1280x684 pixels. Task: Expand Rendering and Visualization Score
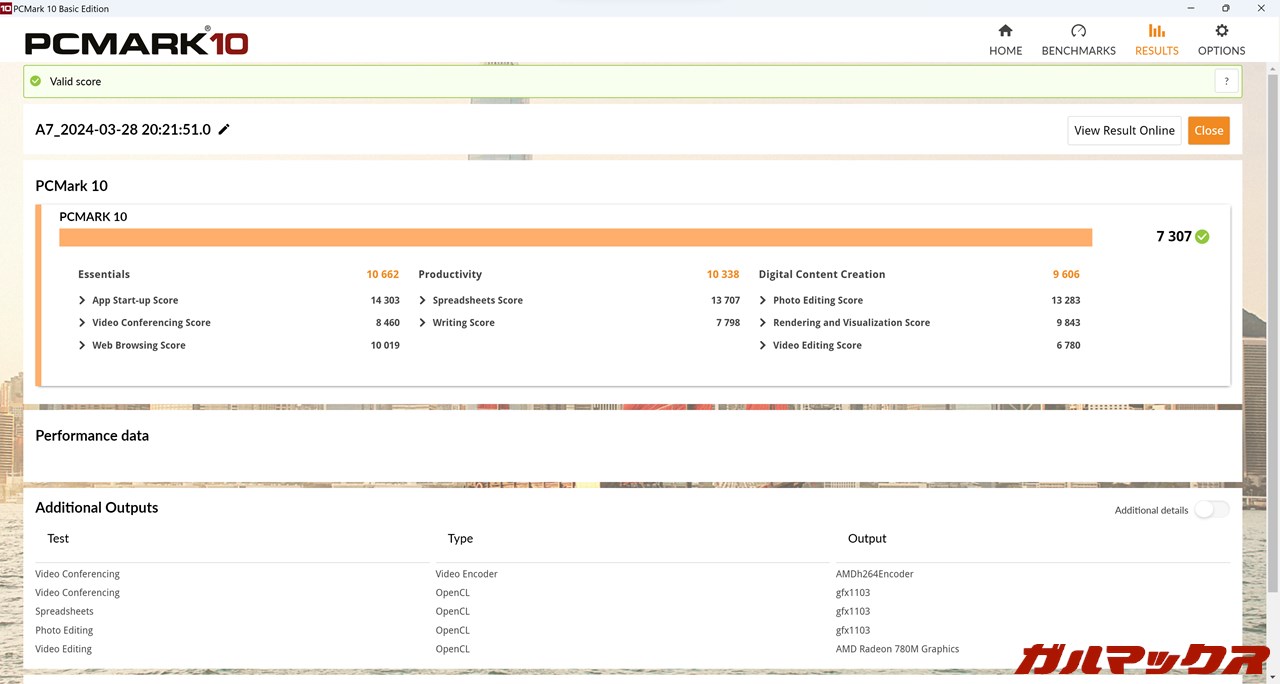[763, 323]
